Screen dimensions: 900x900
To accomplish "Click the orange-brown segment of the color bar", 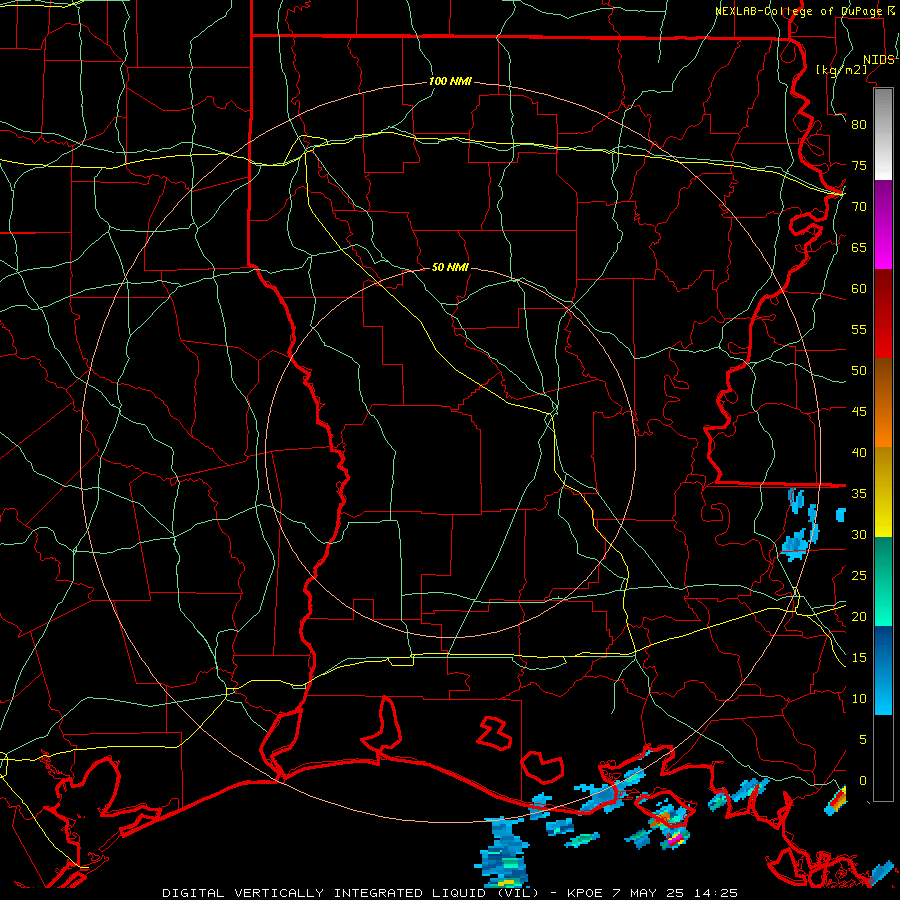I will (883, 403).
